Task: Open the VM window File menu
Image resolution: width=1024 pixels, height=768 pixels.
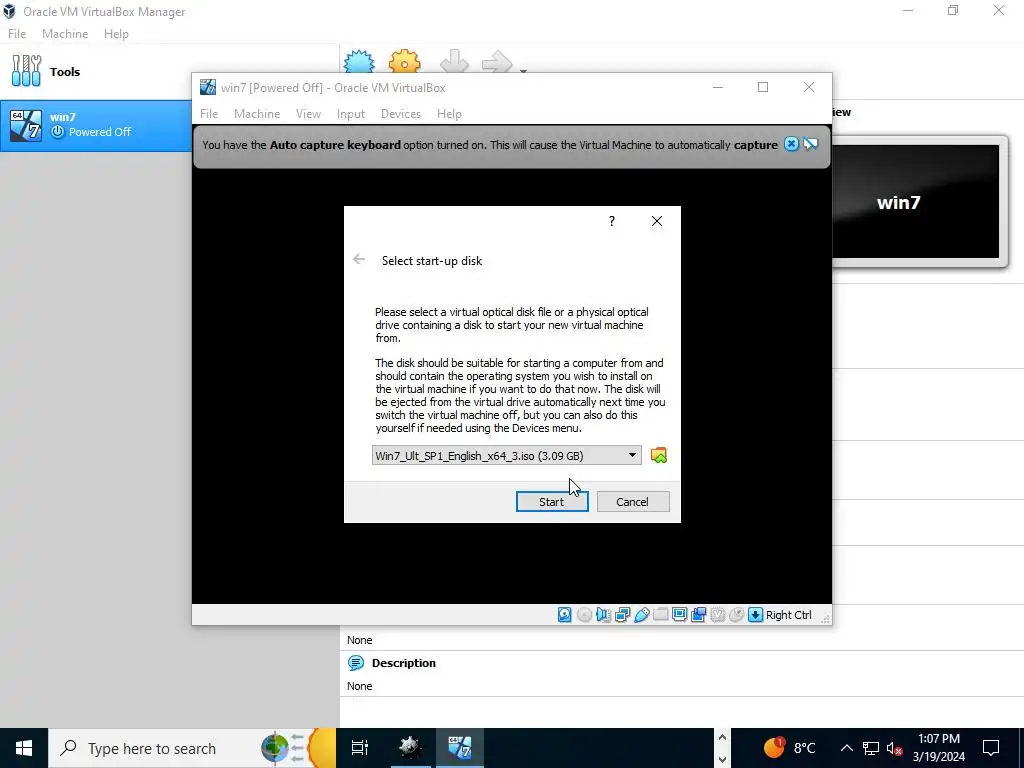Action: 209,114
